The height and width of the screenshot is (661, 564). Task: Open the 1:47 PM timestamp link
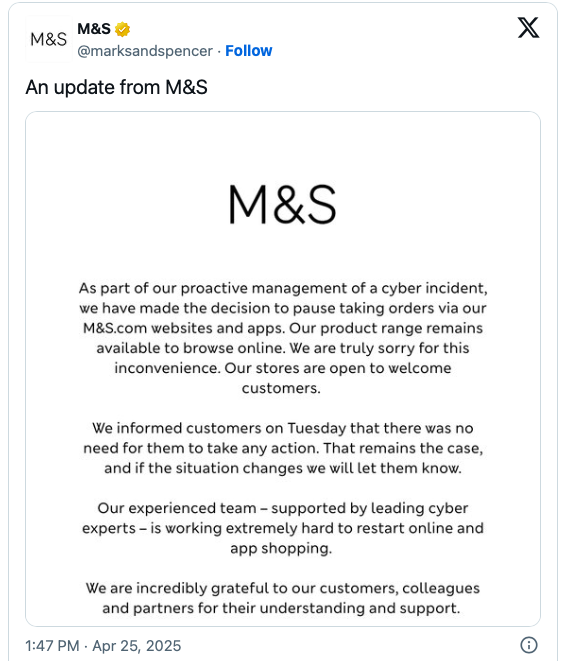(52, 645)
